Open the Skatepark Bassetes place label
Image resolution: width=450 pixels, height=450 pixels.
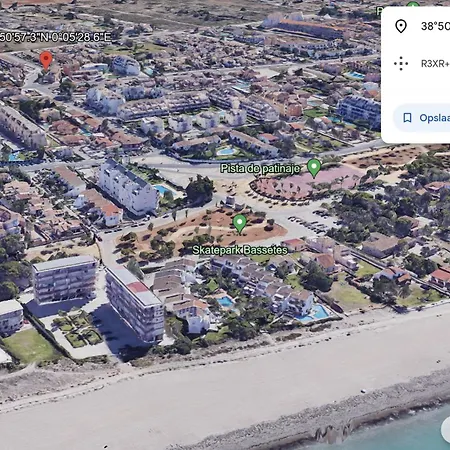pos(240,250)
